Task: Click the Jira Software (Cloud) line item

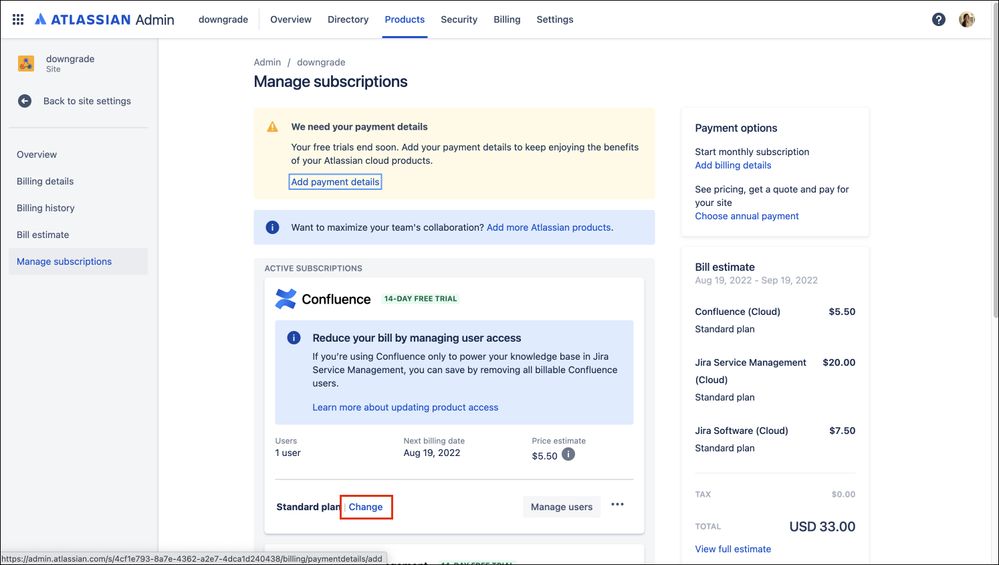Action: point(742,431)
